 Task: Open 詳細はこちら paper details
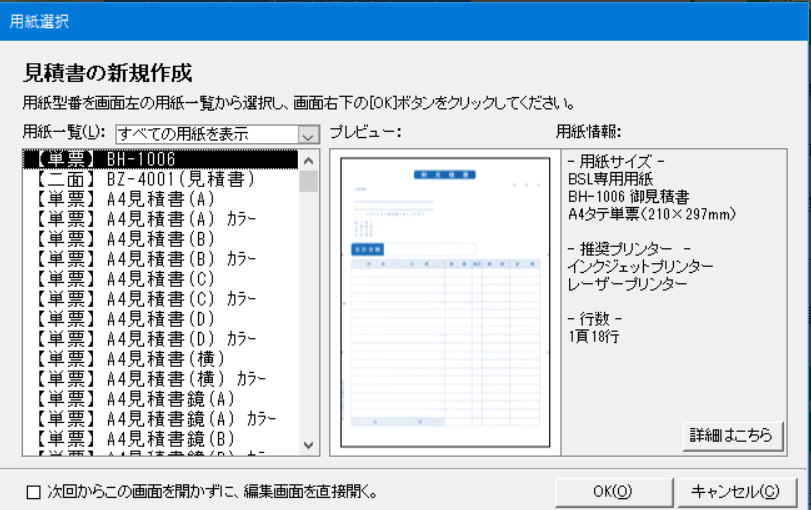[731, 435]
